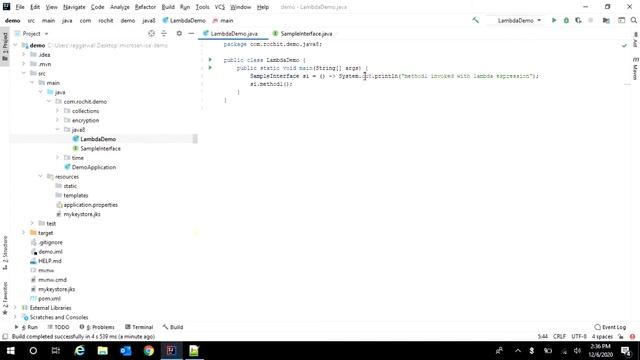
Task: Expand the .idea folder
Action: (24, 54)
